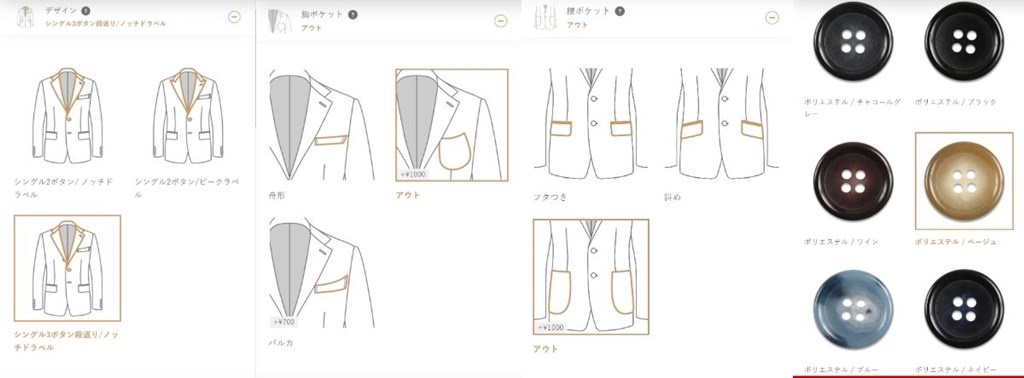1024x378 pixels.
Task: Pick the blue marbled polyester button
Action: tap(853, 309)
